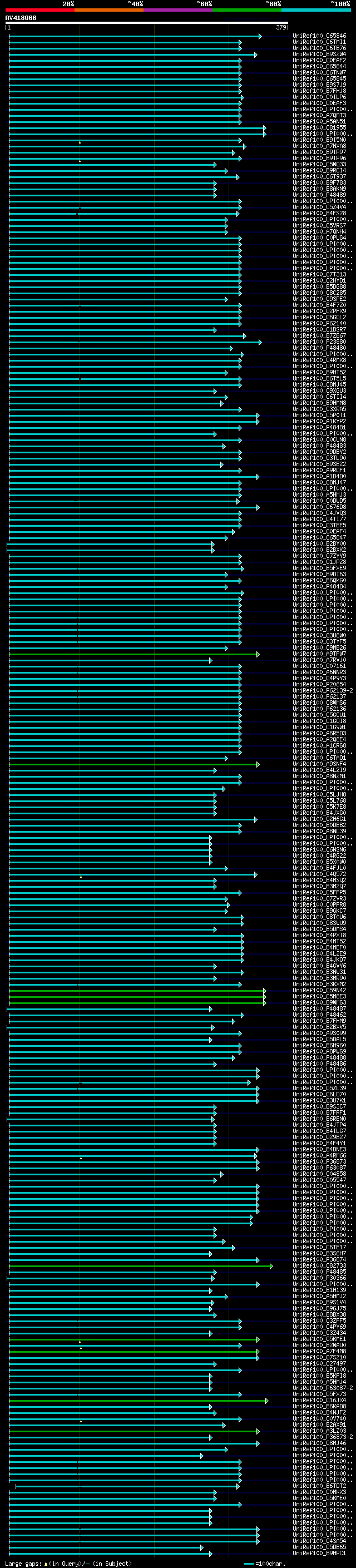The image size is (356, 1568).
Task: Click the red 20% identity color band
Action: pos(39,10)
